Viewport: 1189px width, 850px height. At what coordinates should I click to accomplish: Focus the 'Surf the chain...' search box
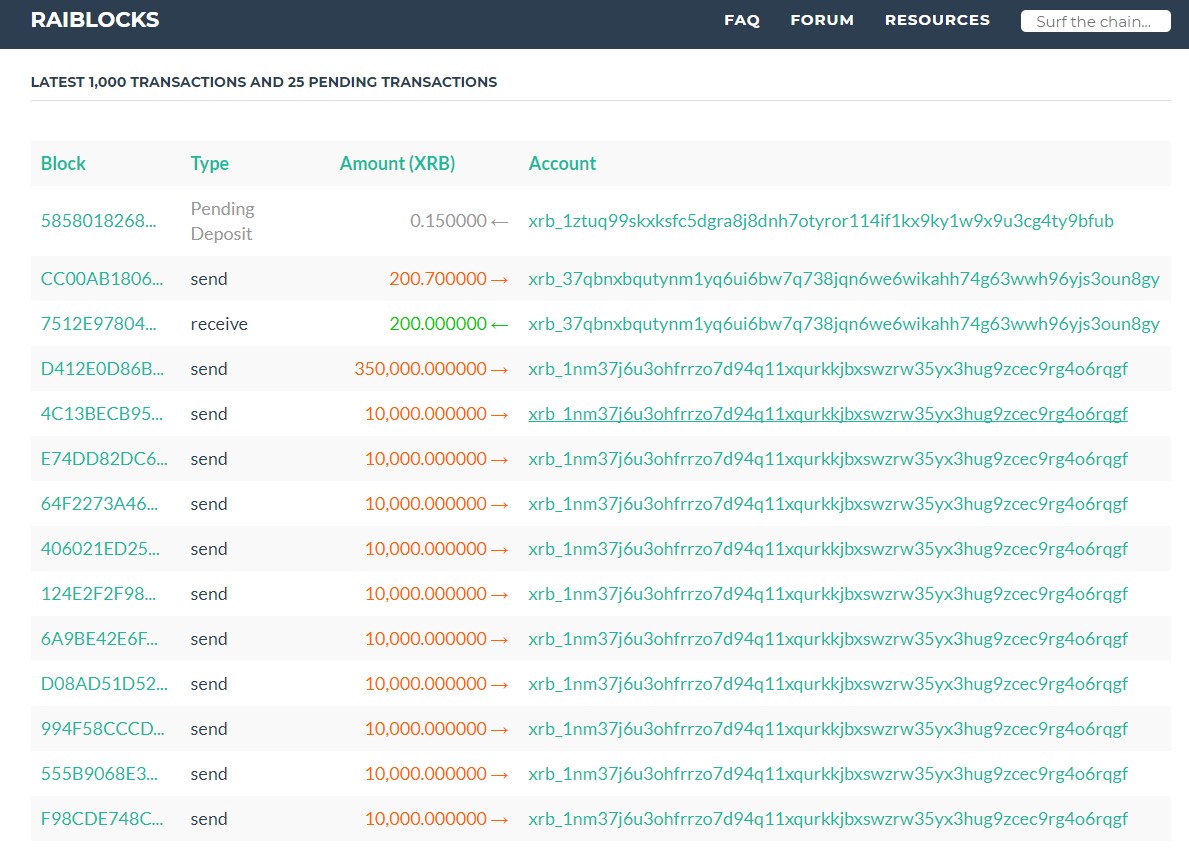click(1096, 21)
